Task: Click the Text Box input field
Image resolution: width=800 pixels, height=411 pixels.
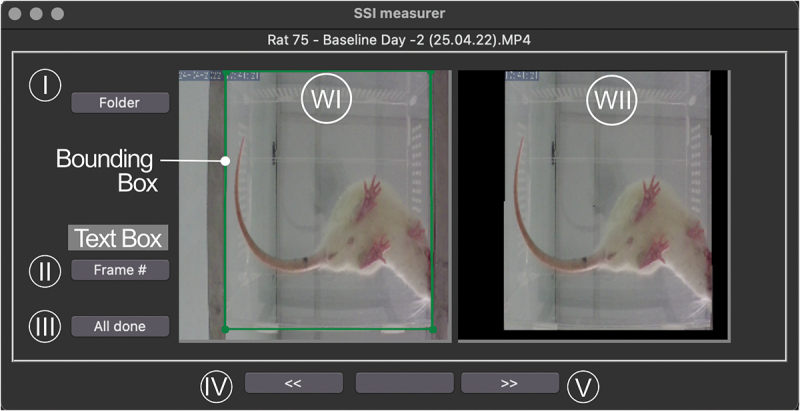Action: click(118, 238)
